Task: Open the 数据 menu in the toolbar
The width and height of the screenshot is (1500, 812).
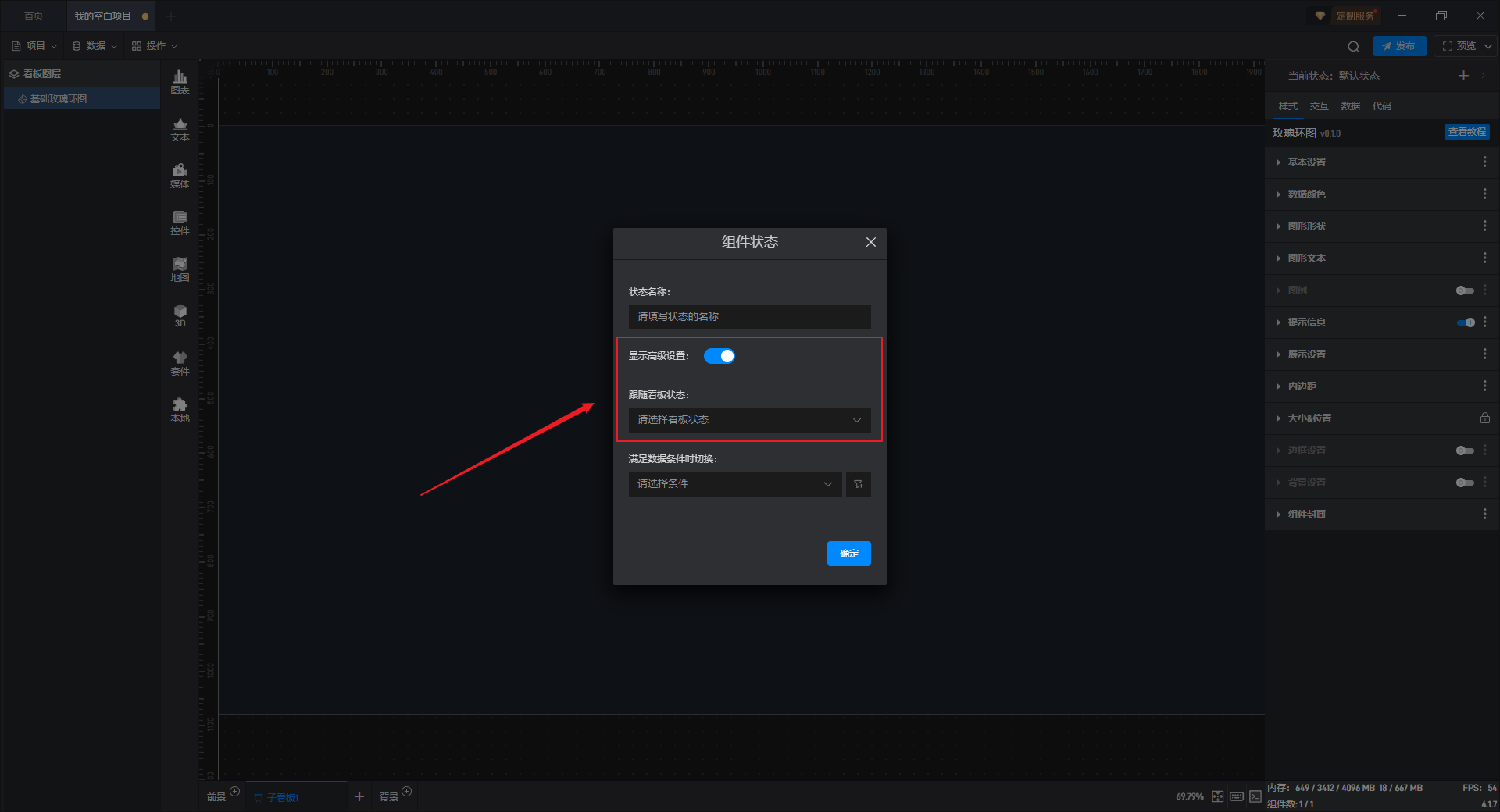Action: [95, 46]
